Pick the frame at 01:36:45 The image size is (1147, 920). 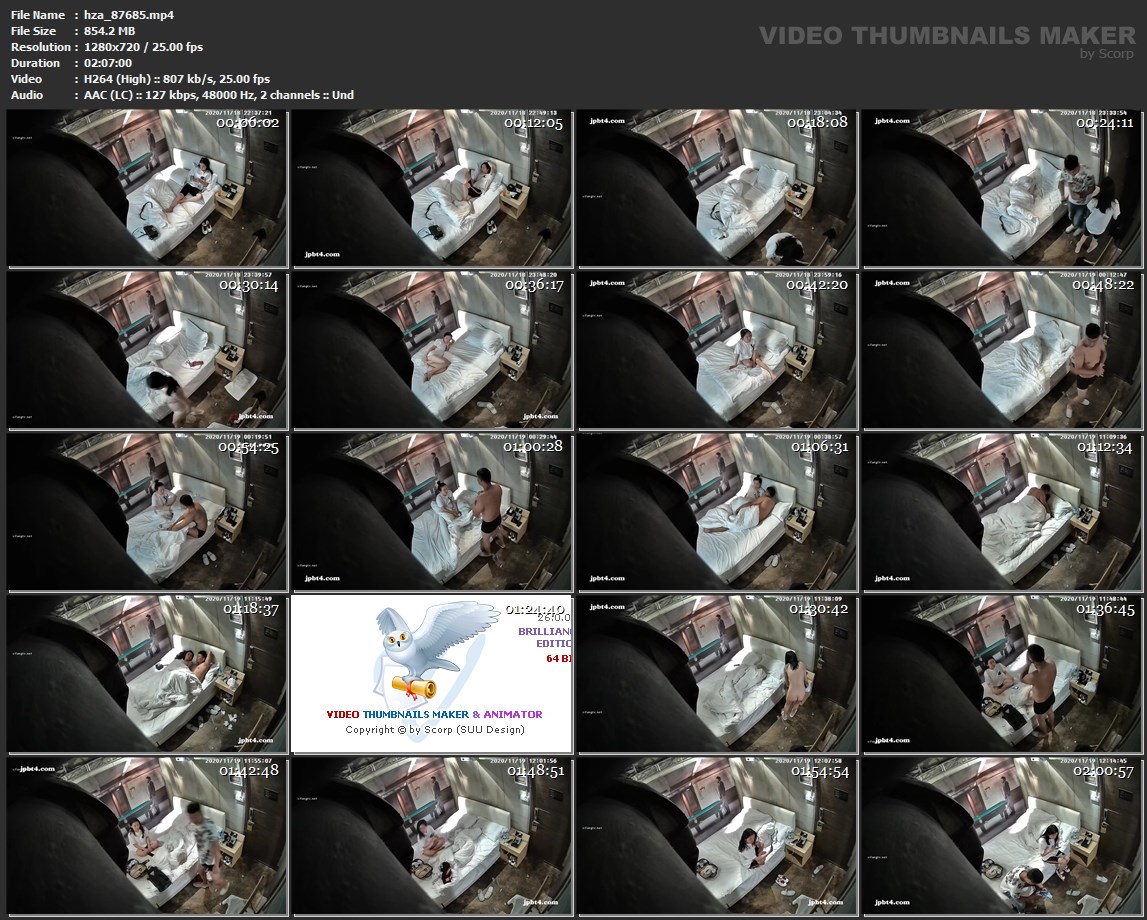point(1002,674)
